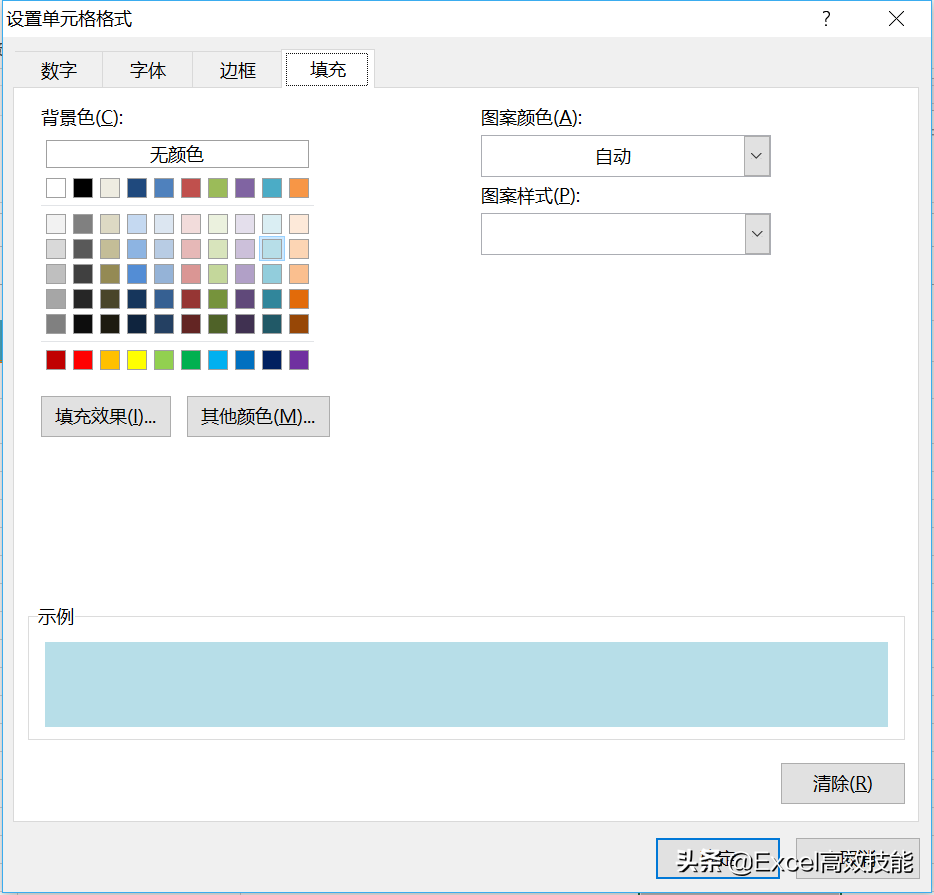Image resolution: width=934 pixels, height=895 pixels.
Task: Click the 图案样式 combo box field
Action: pyautogui.click(x=625, y=234)
